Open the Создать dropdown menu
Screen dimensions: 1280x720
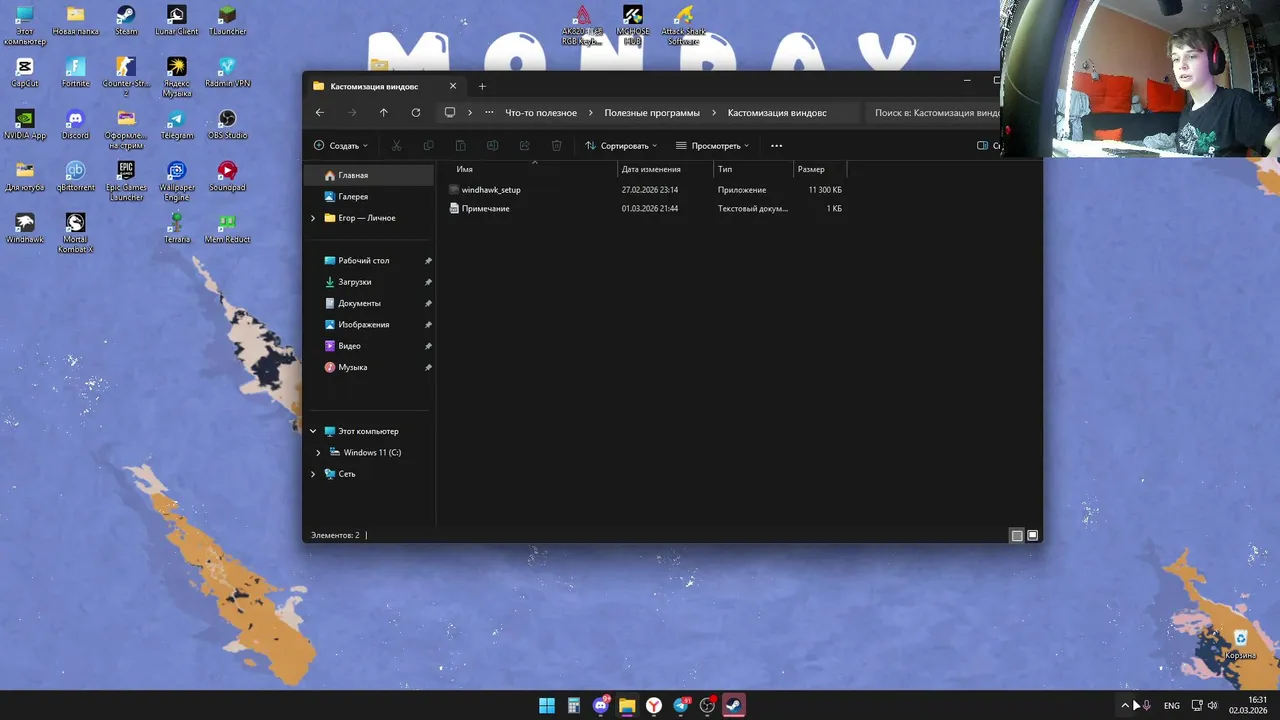(x=341, y=146)
